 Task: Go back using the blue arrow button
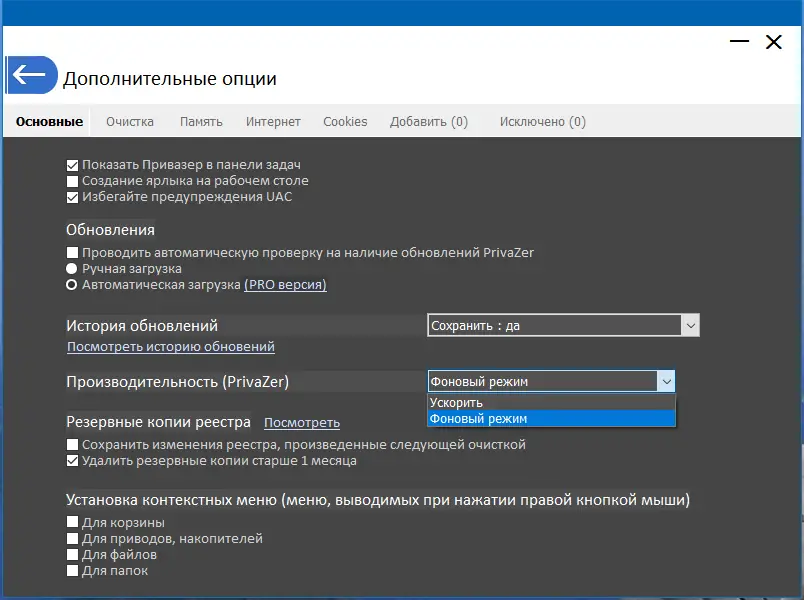[32, 75]
